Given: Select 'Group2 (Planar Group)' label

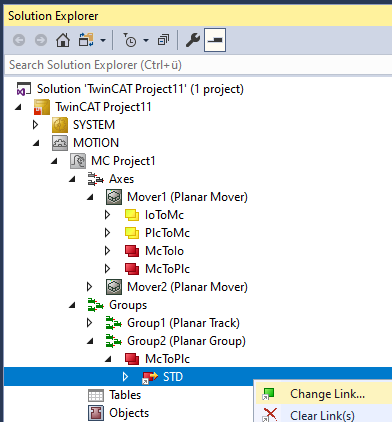Looking at the screenshot, I should (186, 341).
